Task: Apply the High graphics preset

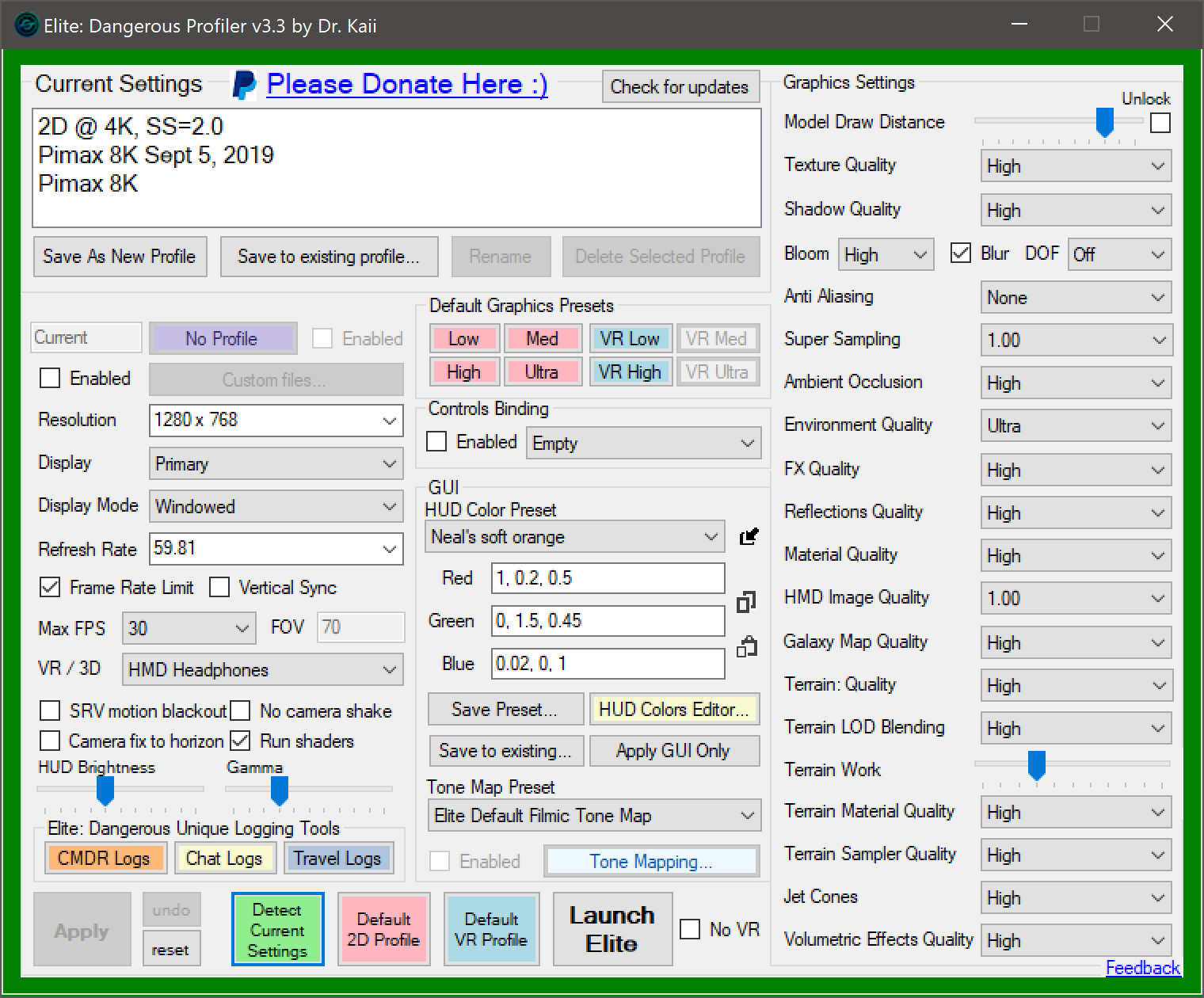Action: 463,371
